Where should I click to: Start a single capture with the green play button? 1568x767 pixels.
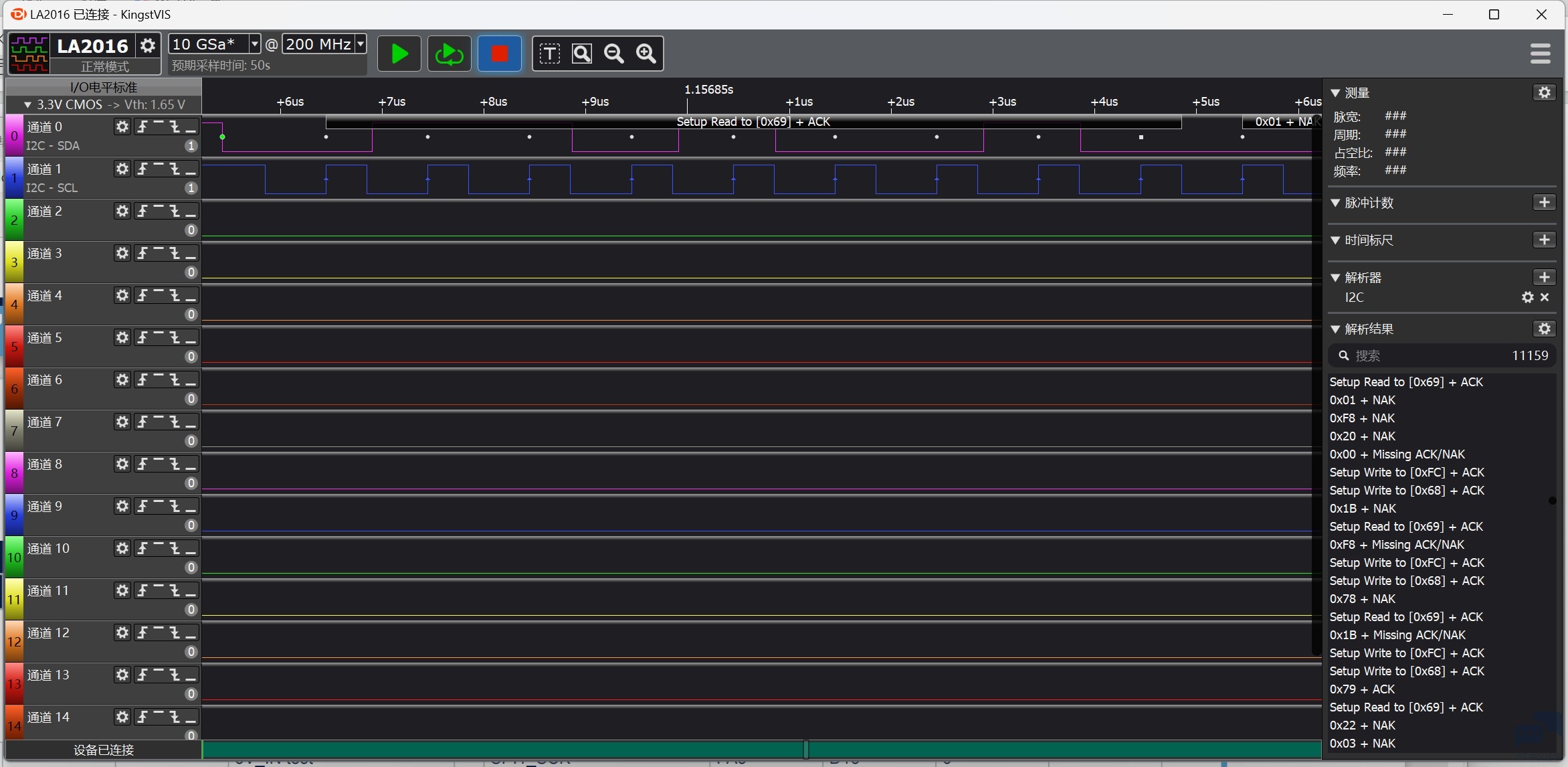pos(399,54)
